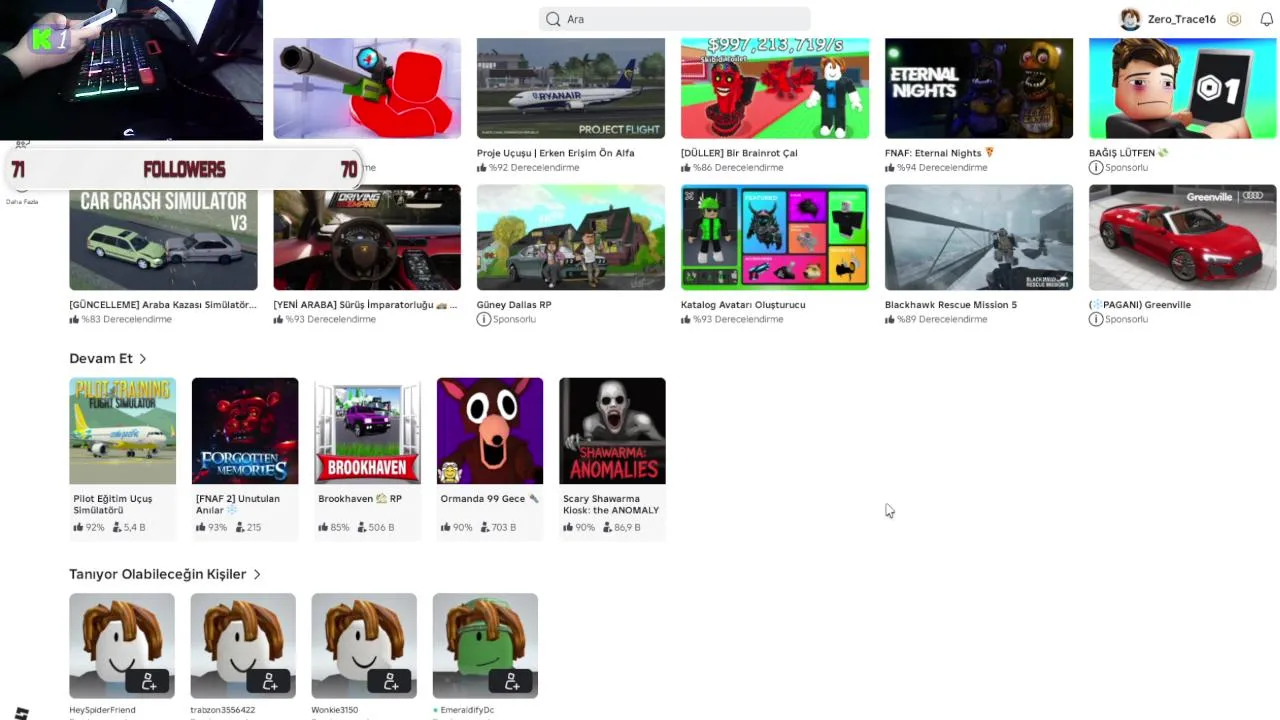Add Wonkie3150 as friend icon
This screenshot has width=1280, height=720.
[x=390, y=682]
